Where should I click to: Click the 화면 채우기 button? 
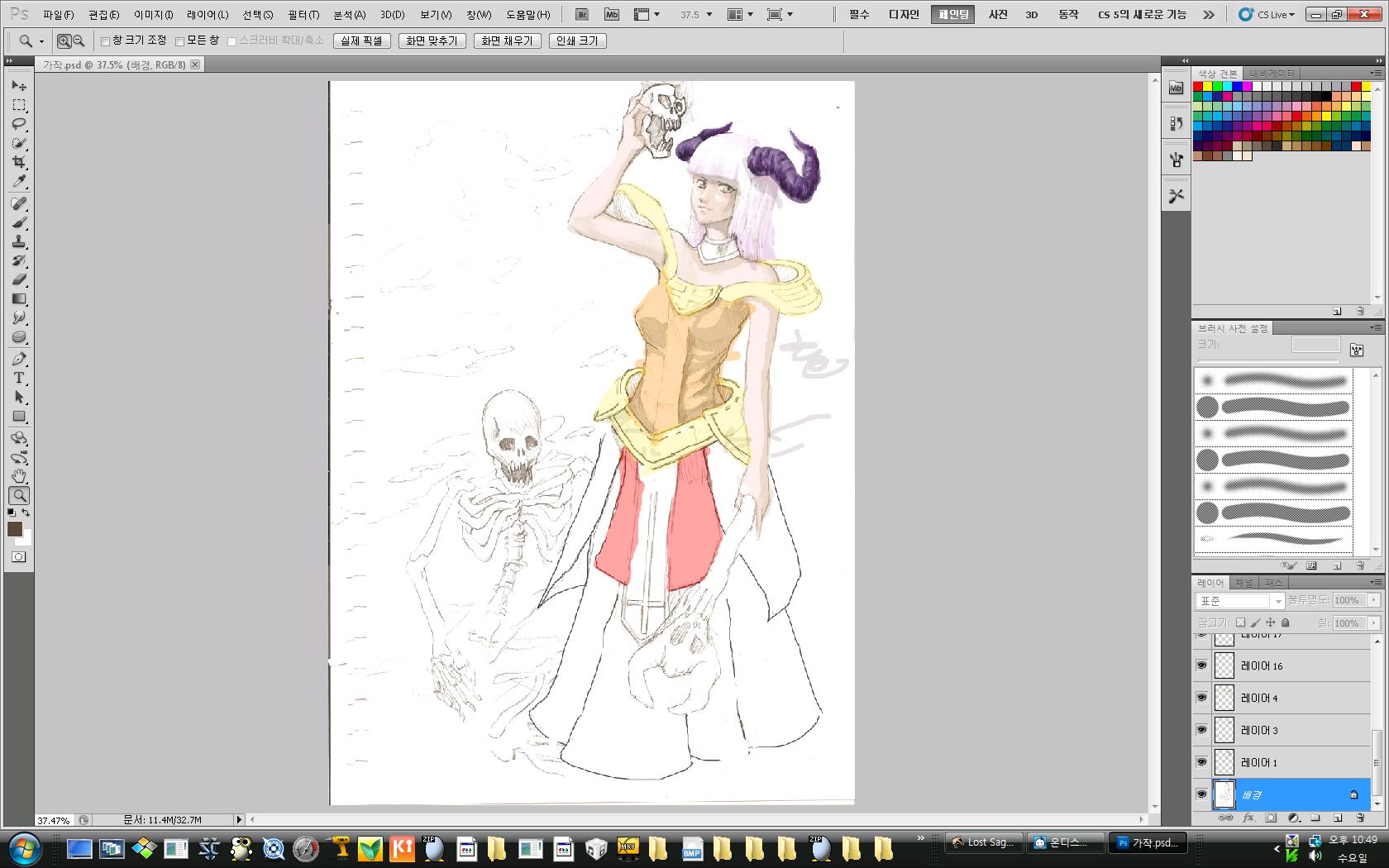(x=508, y=41)
